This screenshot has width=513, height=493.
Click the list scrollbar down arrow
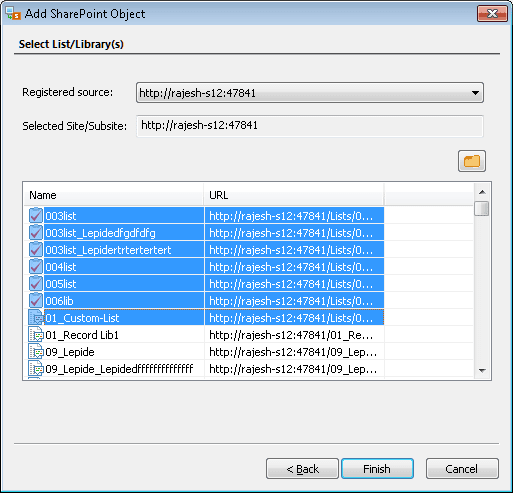(482, 370)
